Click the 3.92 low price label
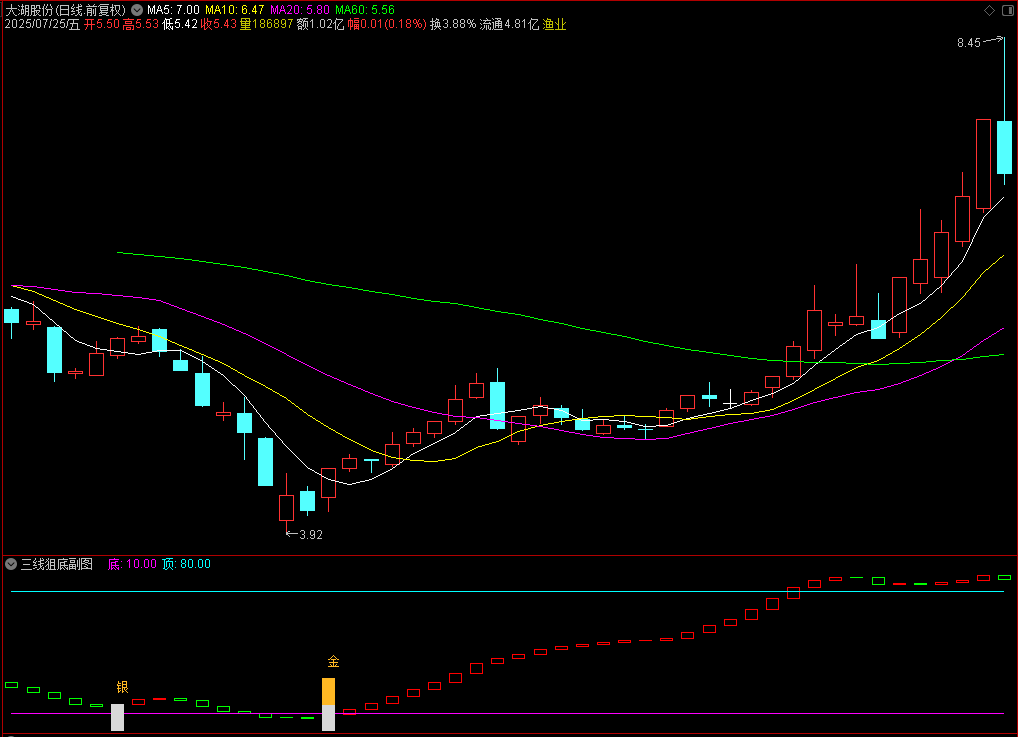Image resolution: width=1018 pixels, height=737 pixels. 311,534
